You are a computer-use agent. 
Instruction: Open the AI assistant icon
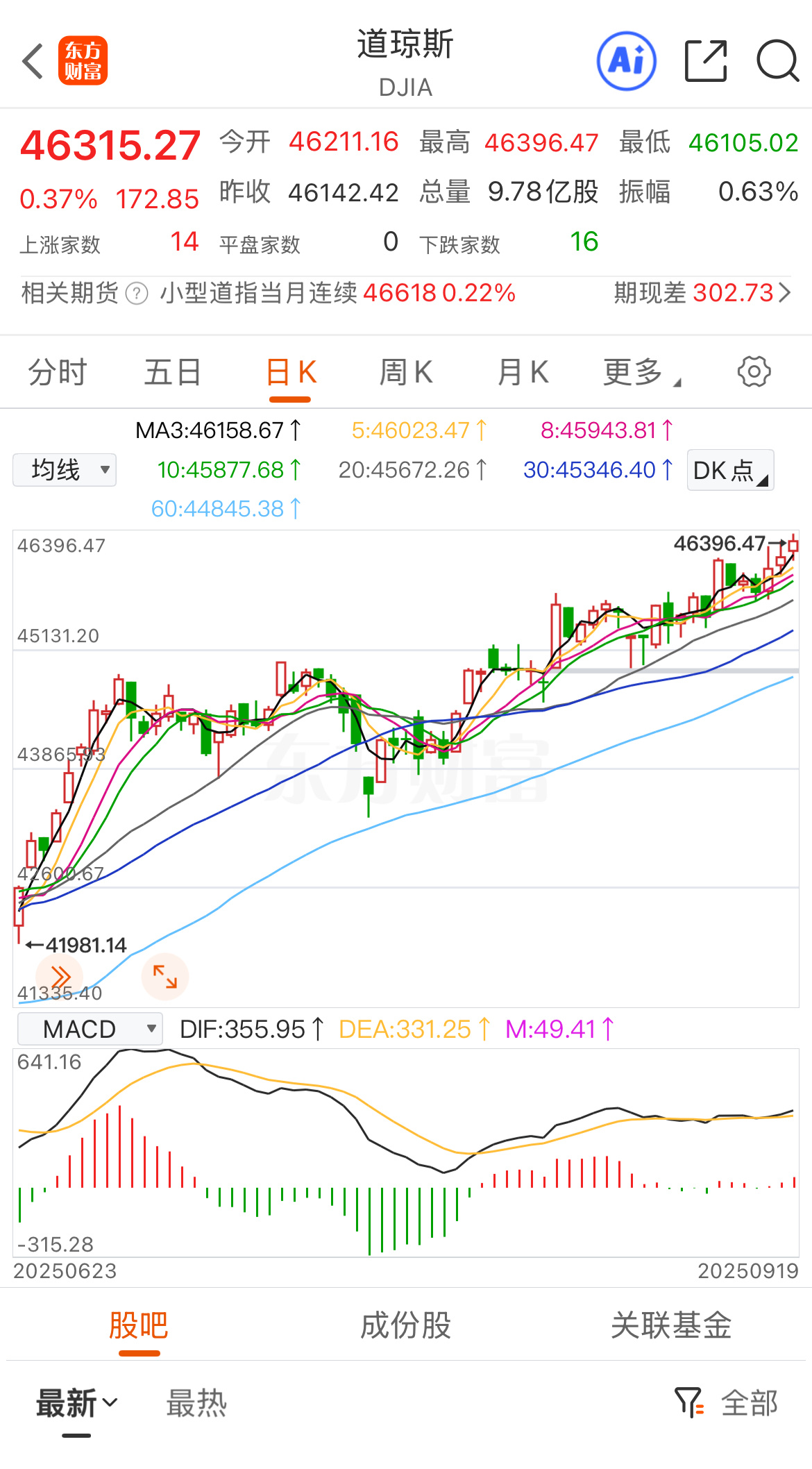[x=627, y=61]
